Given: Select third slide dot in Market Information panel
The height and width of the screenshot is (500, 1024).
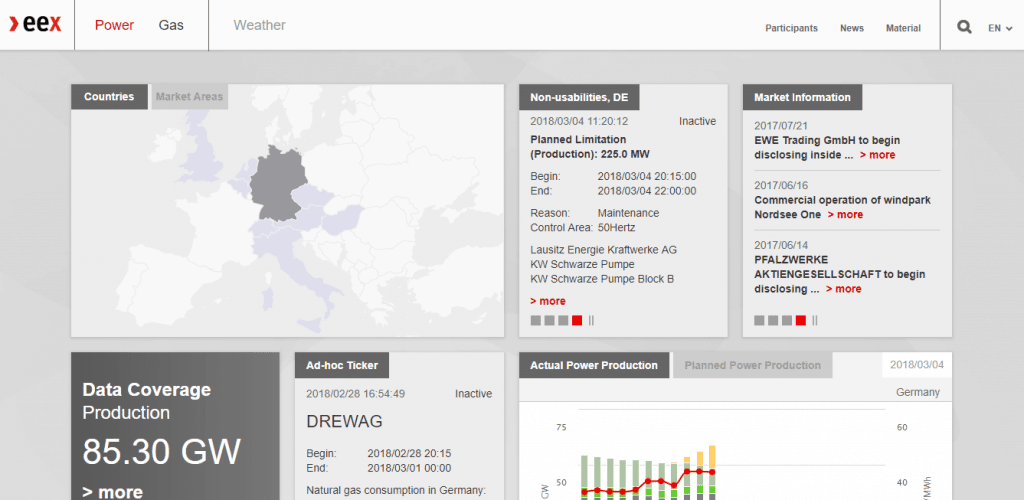Looking at the screenshot, I should (787, 320).
